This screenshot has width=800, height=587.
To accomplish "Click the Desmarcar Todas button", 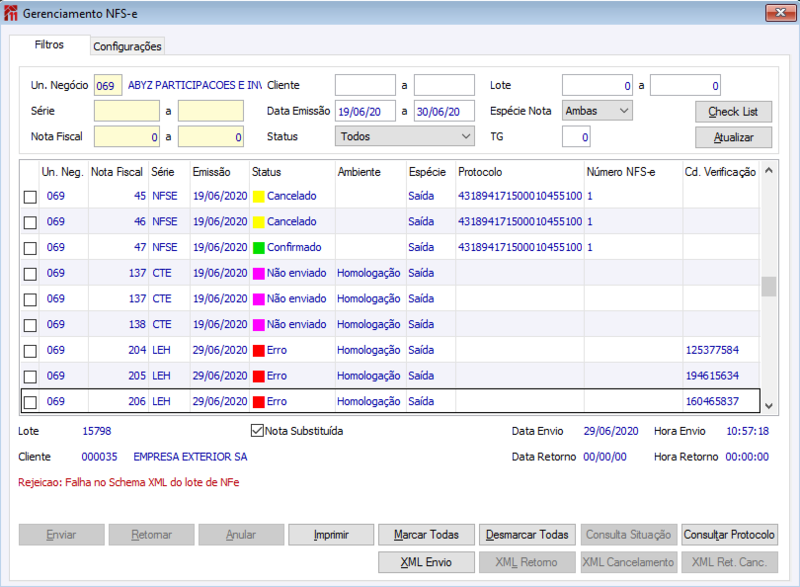I will (527, 534).
